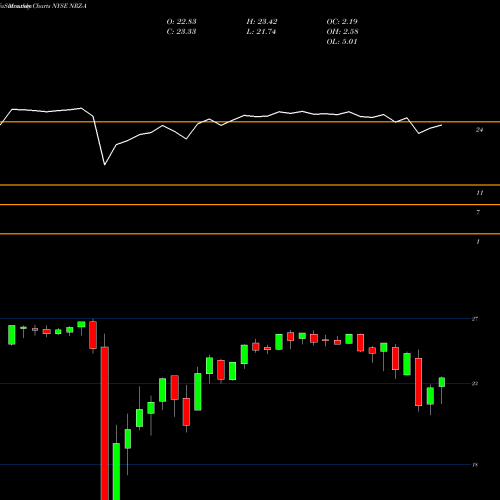Click the most recent green candlestick
Viewport: 500px width, 500px height.
click(x=442, y=382)
